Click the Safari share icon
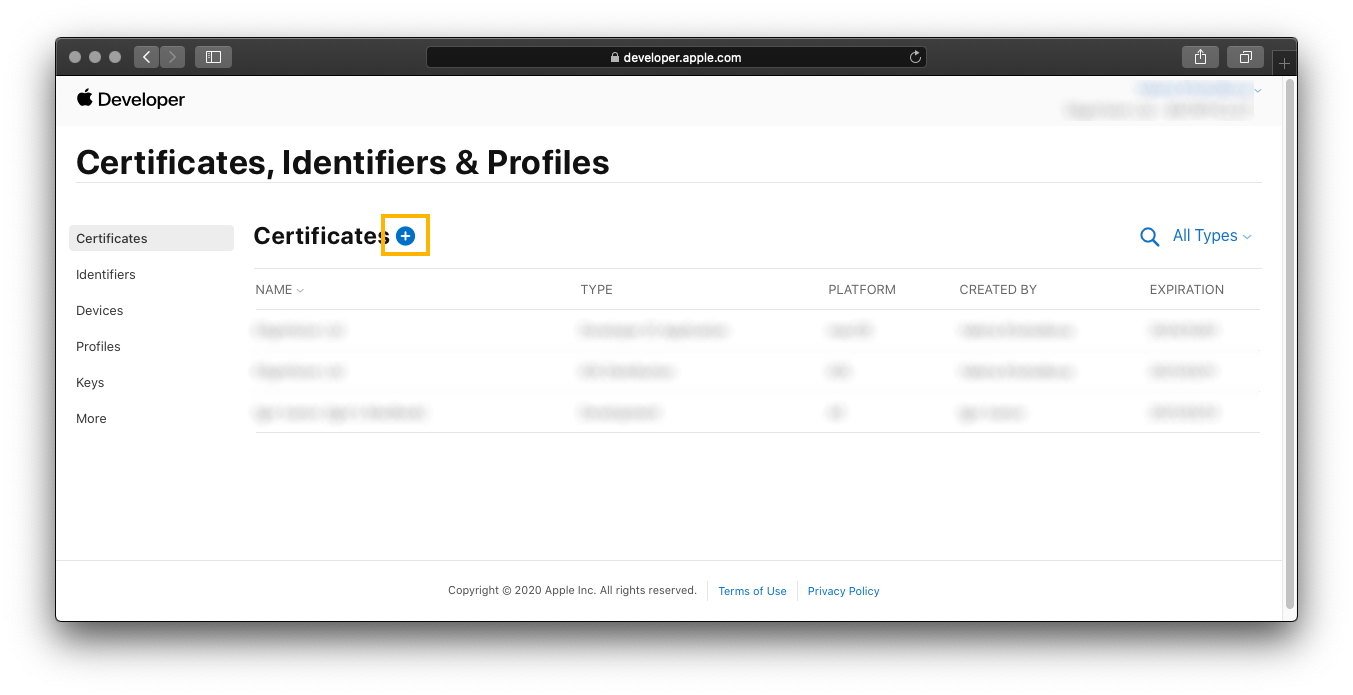Image resolution: width=1353 pixels, height=695 pixels. pyautogui.click(x=1200, y=57)
